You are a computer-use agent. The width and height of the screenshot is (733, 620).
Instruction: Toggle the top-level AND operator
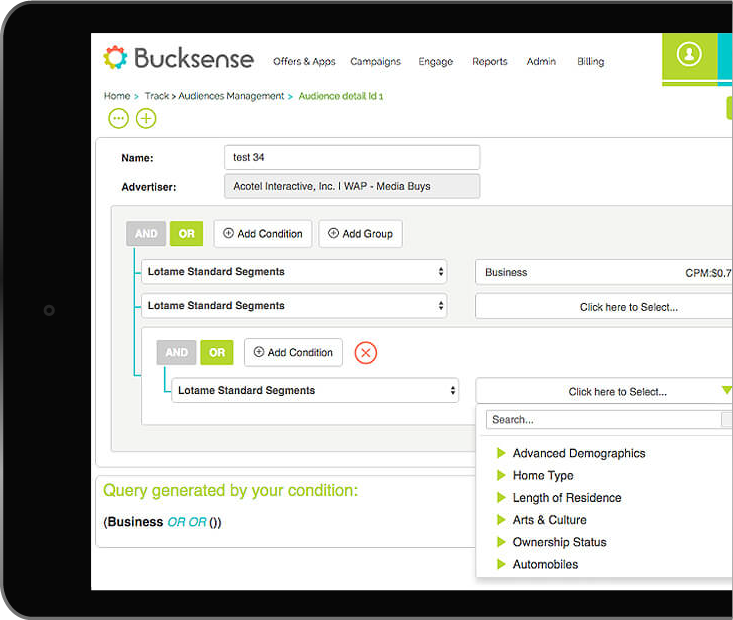pos(146,233)
